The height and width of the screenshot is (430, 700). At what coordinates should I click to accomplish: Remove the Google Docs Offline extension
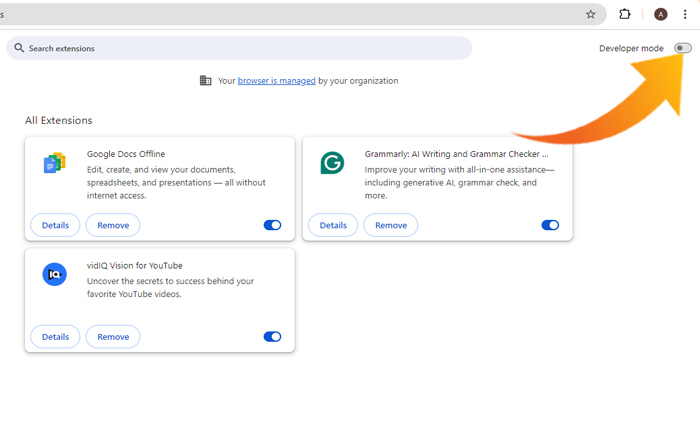click(113, 225)
